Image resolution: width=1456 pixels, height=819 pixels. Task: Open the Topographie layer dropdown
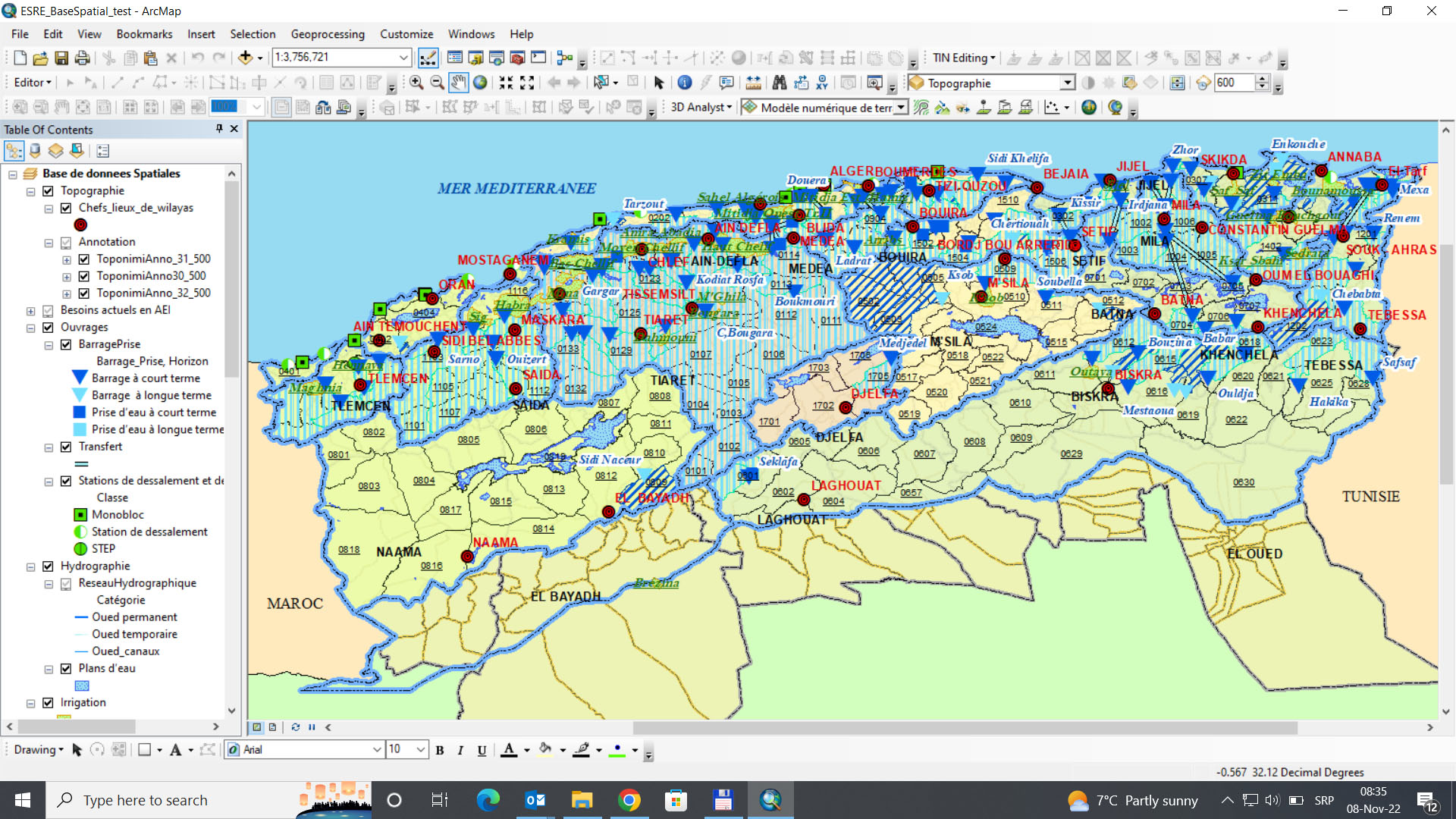pos(1067,83)
